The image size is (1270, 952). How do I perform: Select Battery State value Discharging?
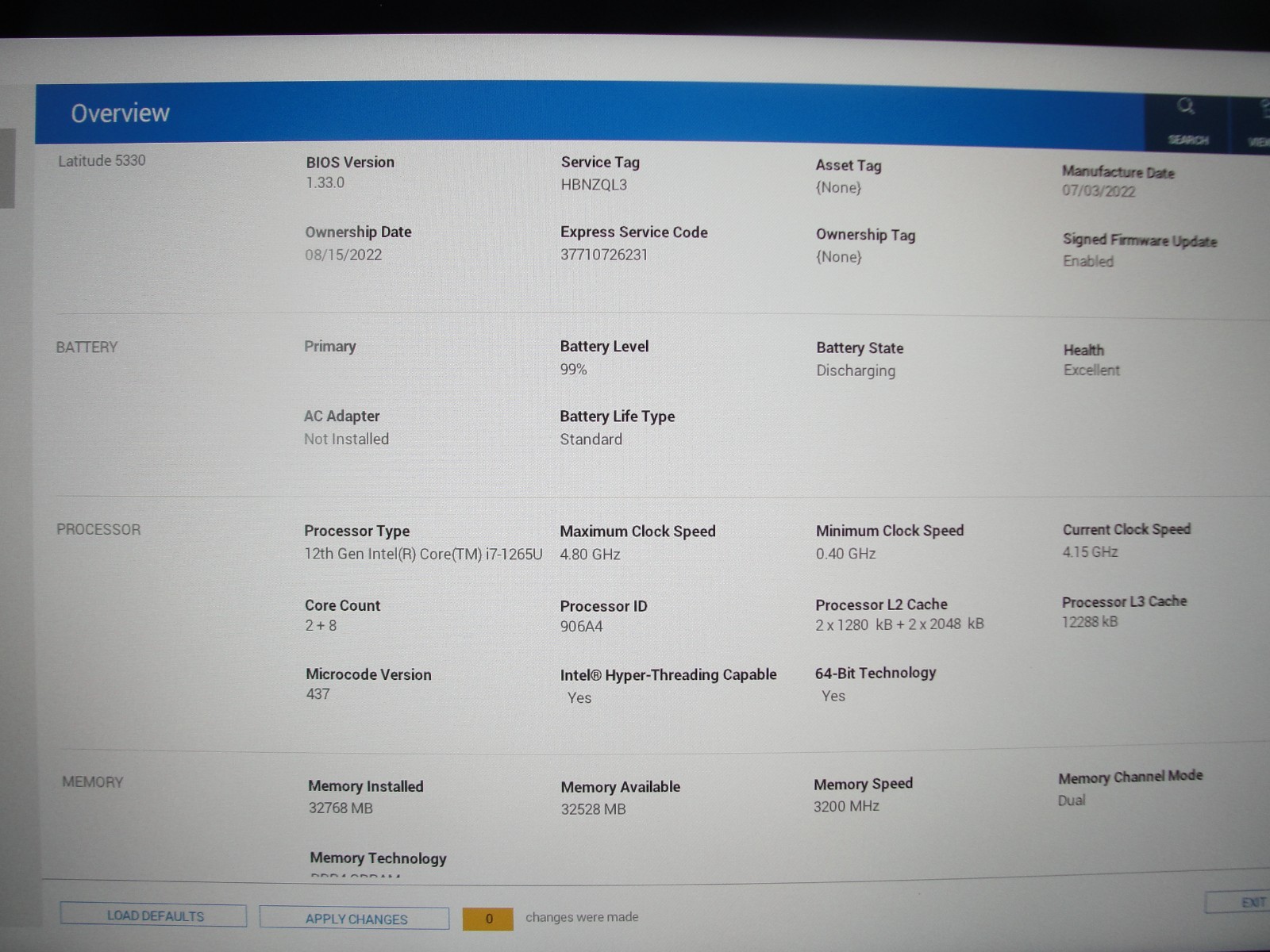[856, 370]
